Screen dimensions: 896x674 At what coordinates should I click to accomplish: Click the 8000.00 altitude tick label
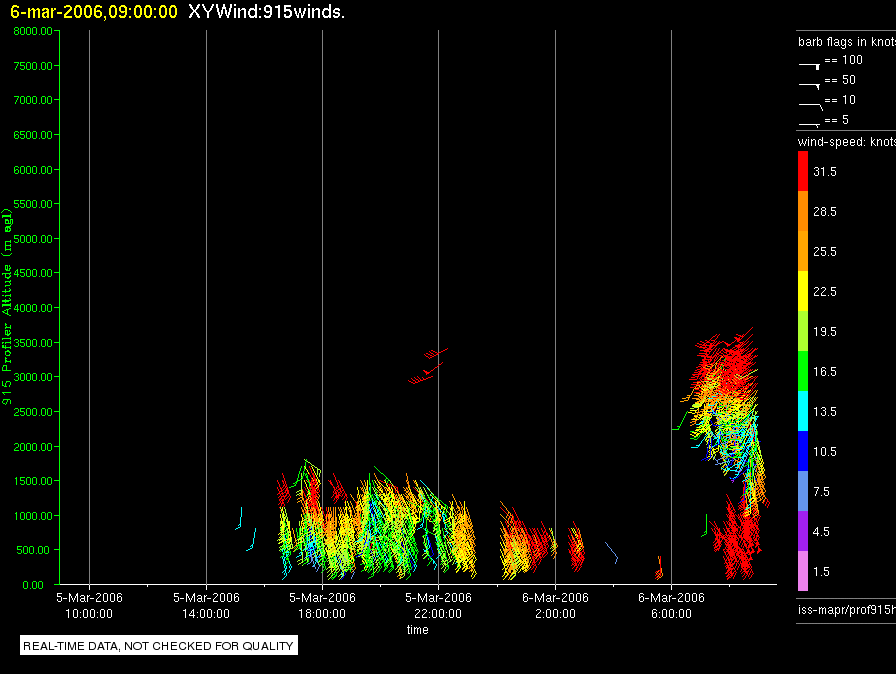click(33, 31)
